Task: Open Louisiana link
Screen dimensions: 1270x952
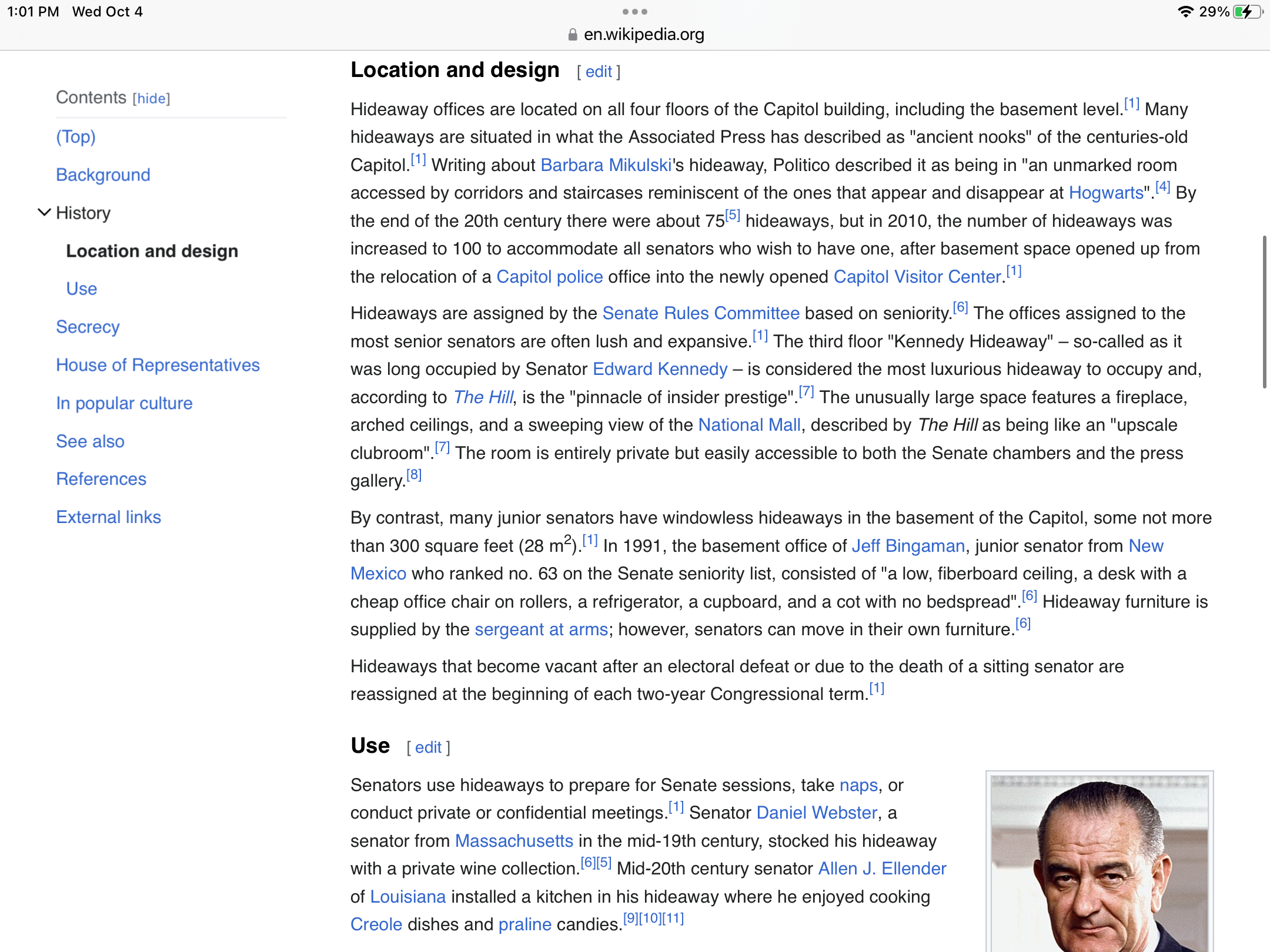Action: (408, 897)
